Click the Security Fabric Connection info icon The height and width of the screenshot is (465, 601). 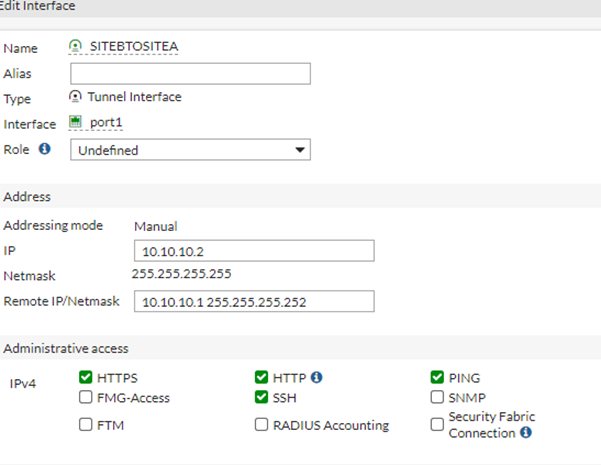tap(525, 433)
